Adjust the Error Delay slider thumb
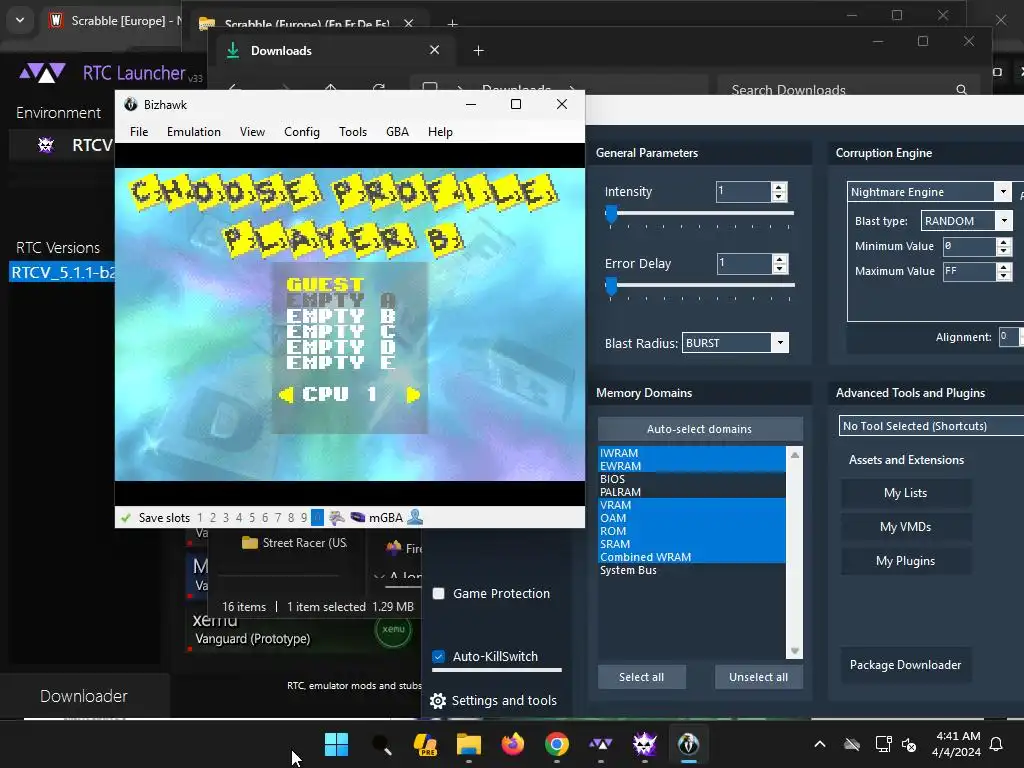The image size is (1024, 768). tap(611, 285)
